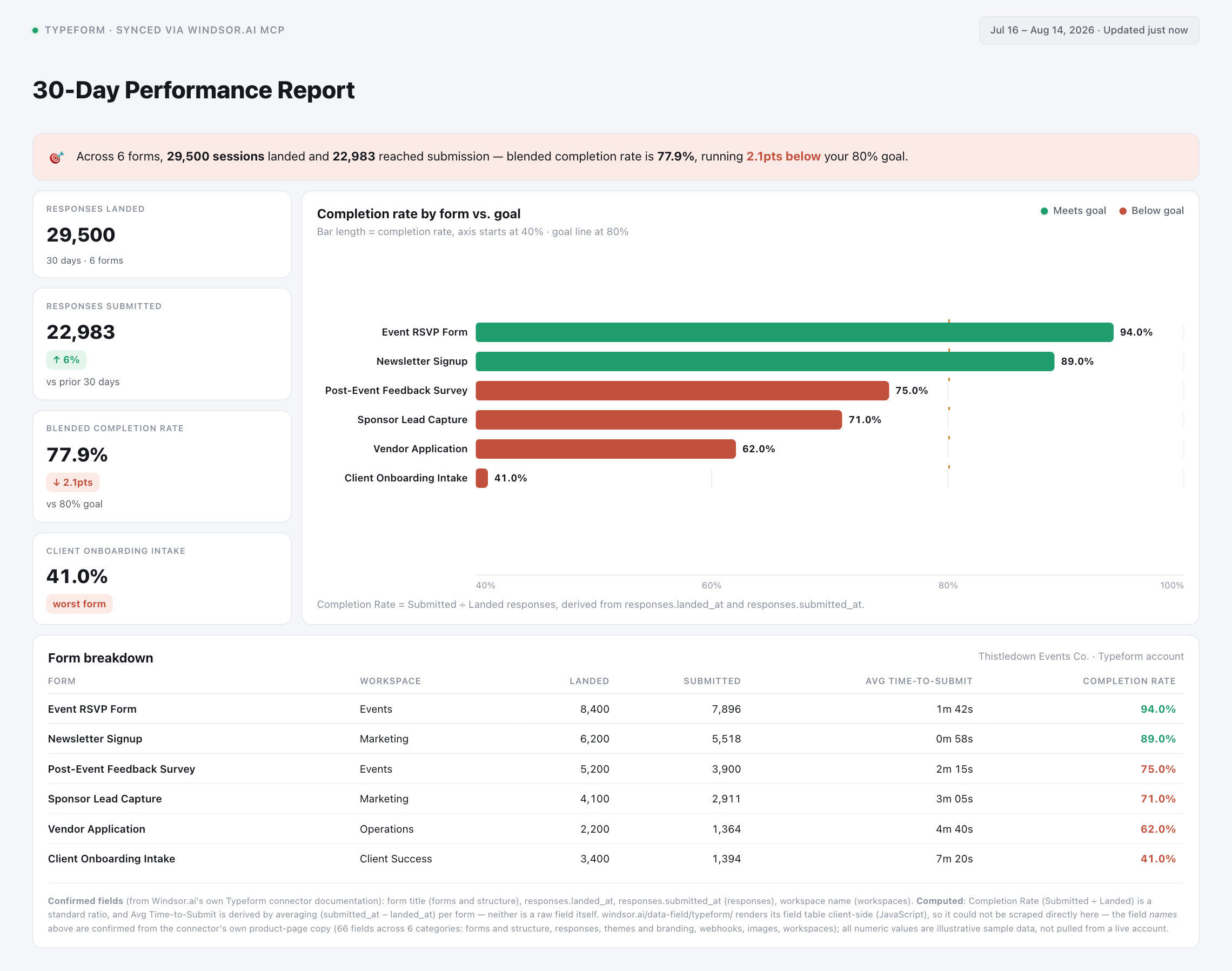Click the 41.0% completion rate table cell
The image size is (1232, 971).
1157,859
